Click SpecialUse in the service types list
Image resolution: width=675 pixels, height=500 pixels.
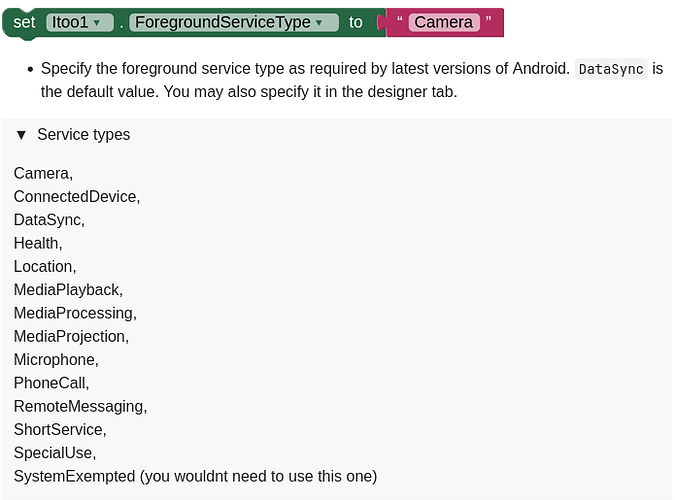pos(55,453)
